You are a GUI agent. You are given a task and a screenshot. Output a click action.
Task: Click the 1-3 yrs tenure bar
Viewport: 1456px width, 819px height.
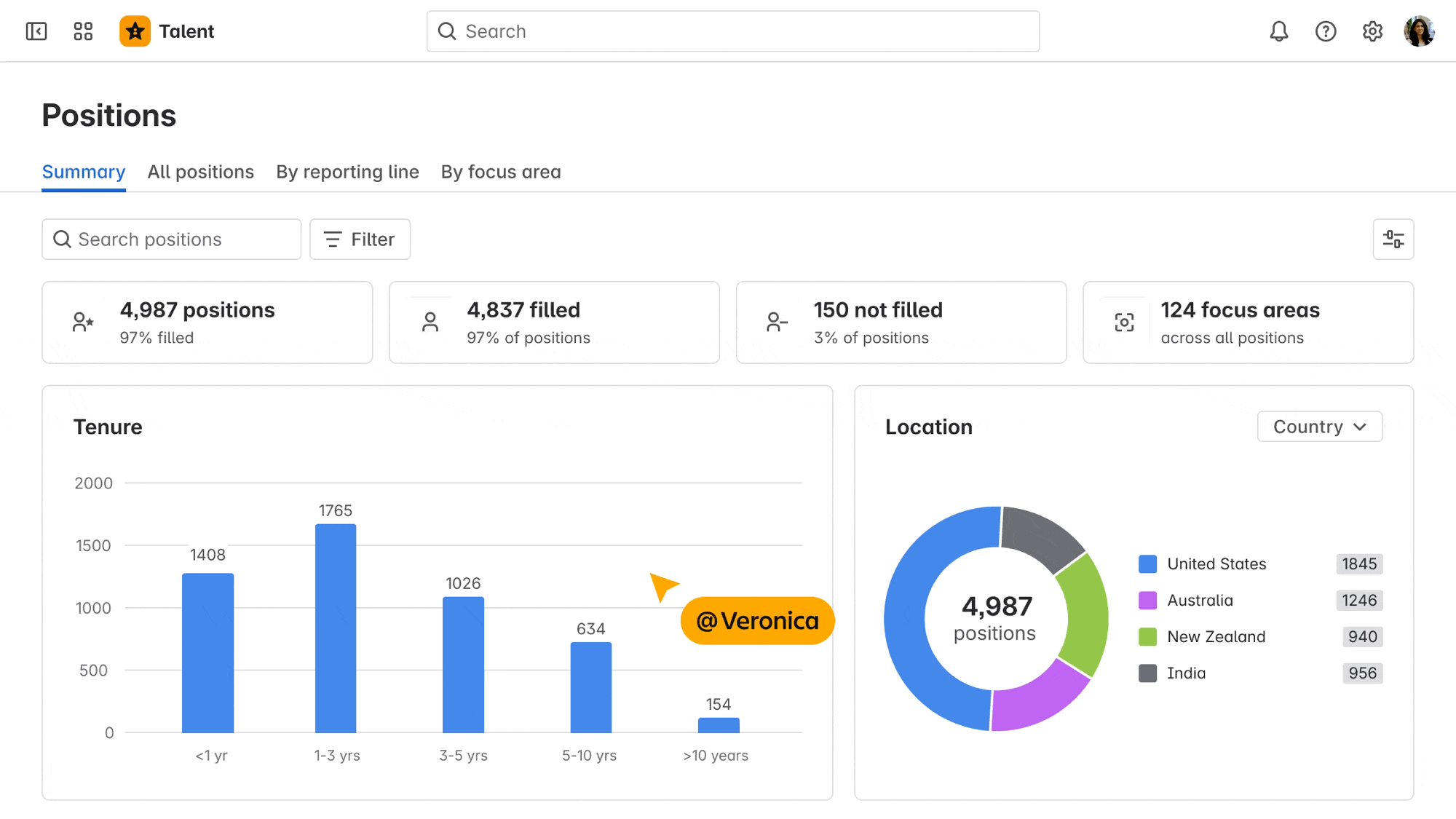coord(336,628)
